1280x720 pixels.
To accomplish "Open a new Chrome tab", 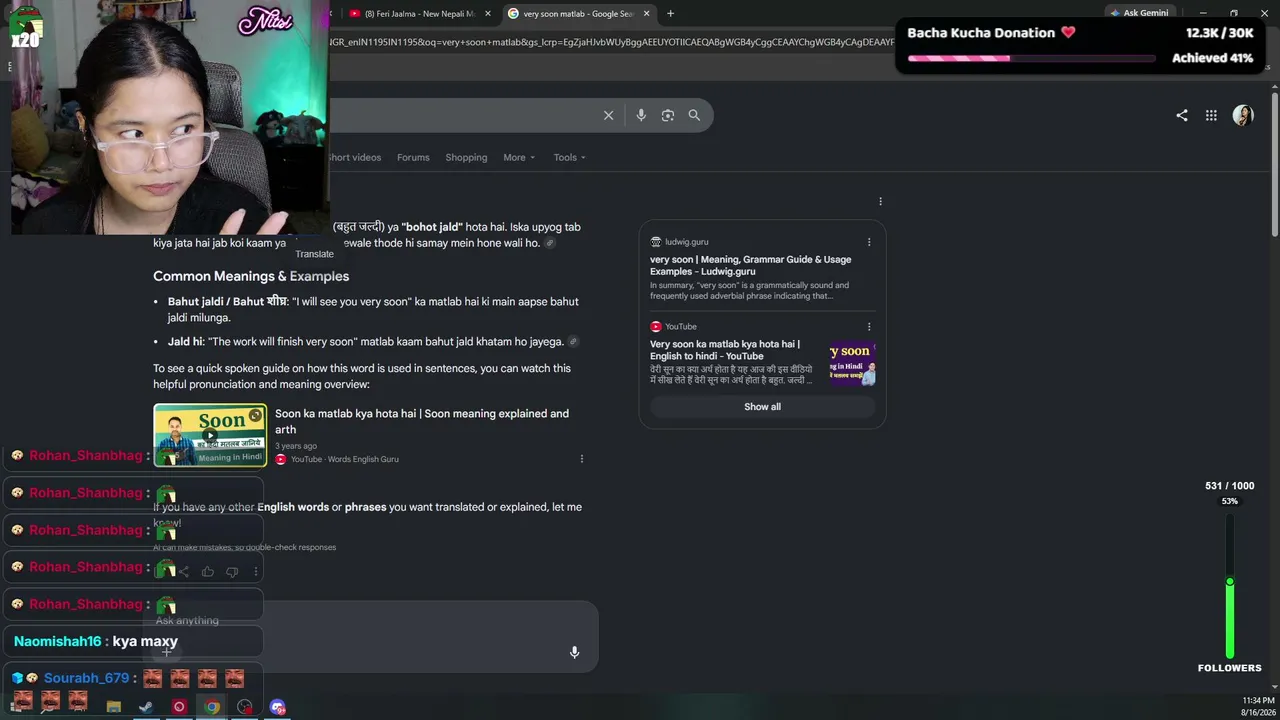I will click(x=670, y=14).
